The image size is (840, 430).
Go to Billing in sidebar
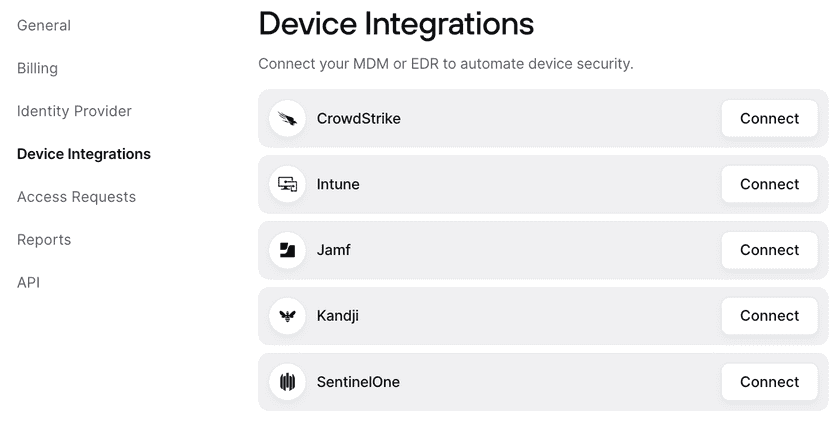click(x=37, y=68)
